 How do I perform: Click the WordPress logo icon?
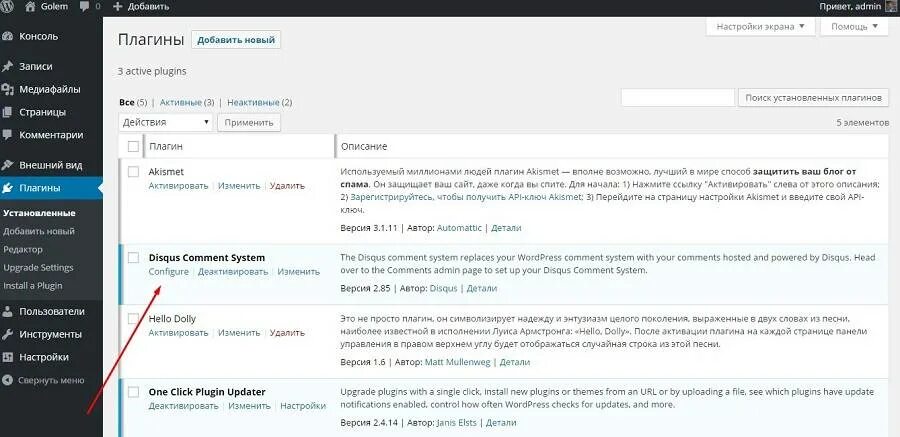[x=7, y=6]
